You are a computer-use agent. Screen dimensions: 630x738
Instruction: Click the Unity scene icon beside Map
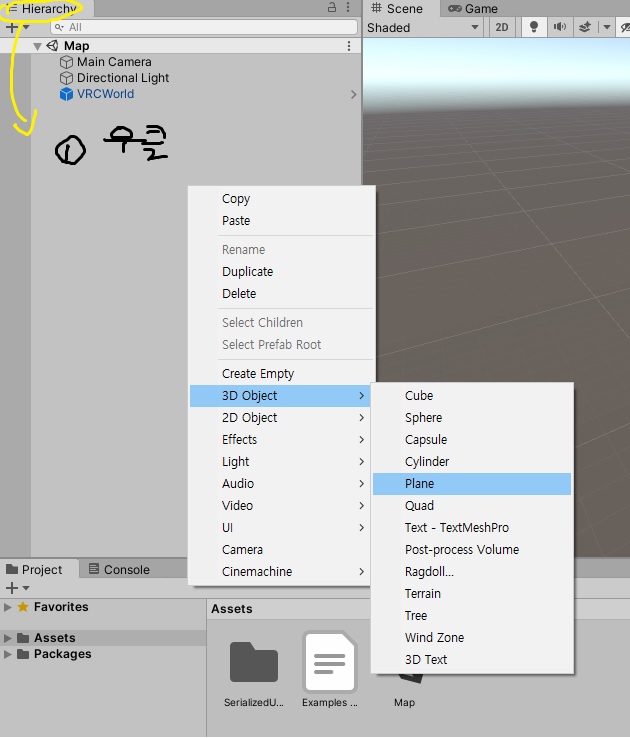click(53, 46)
